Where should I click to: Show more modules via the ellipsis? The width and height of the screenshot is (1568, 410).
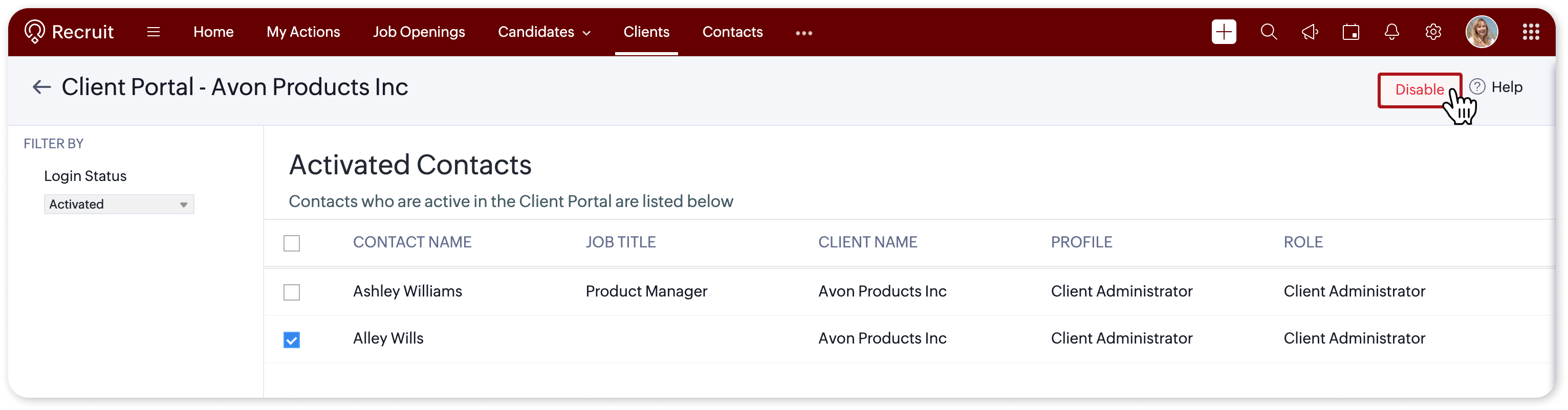(x=803, y=33)
